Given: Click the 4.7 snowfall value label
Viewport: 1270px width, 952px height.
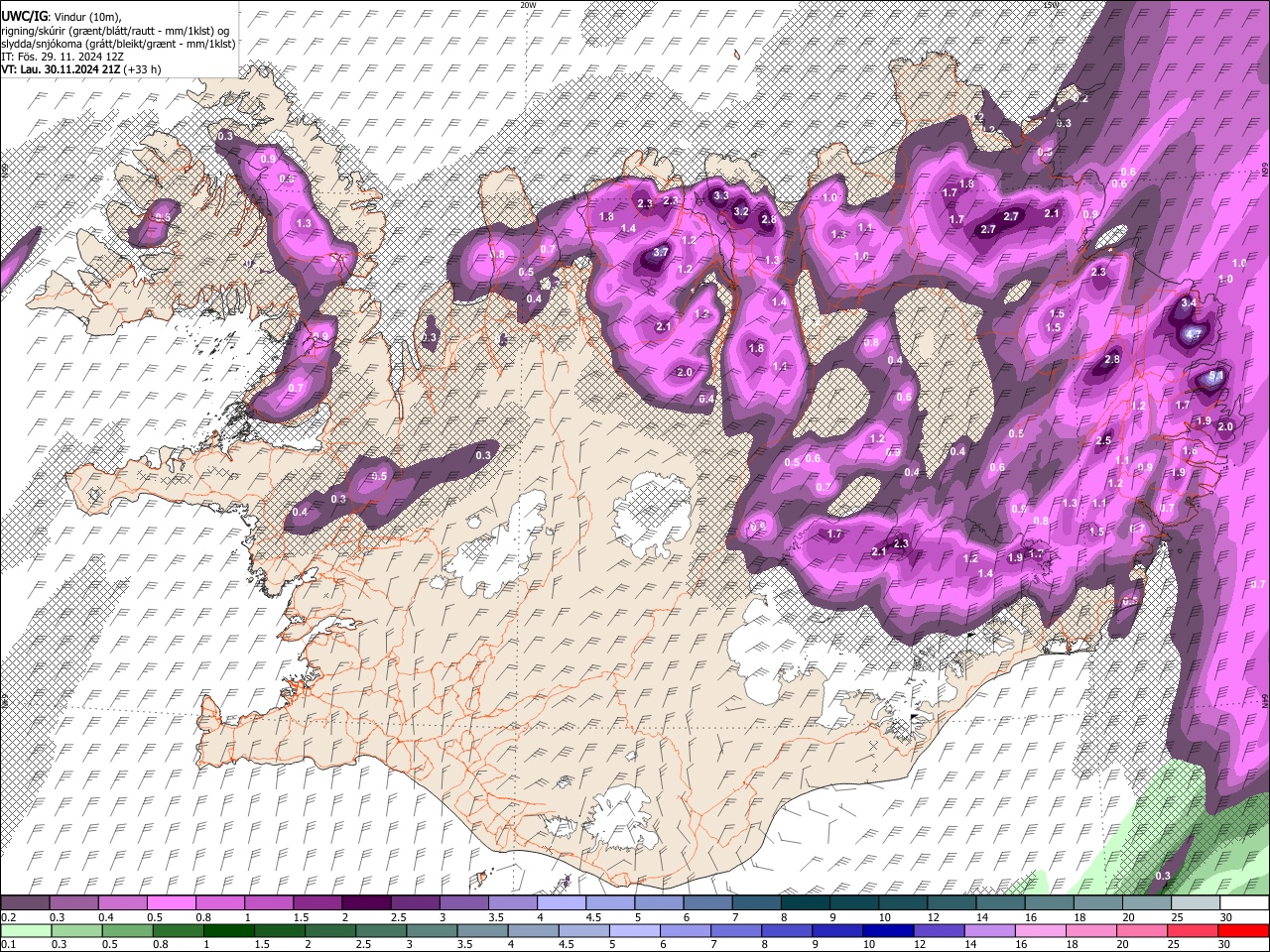Looking at the screenshot, I should tap(1194, 335).
